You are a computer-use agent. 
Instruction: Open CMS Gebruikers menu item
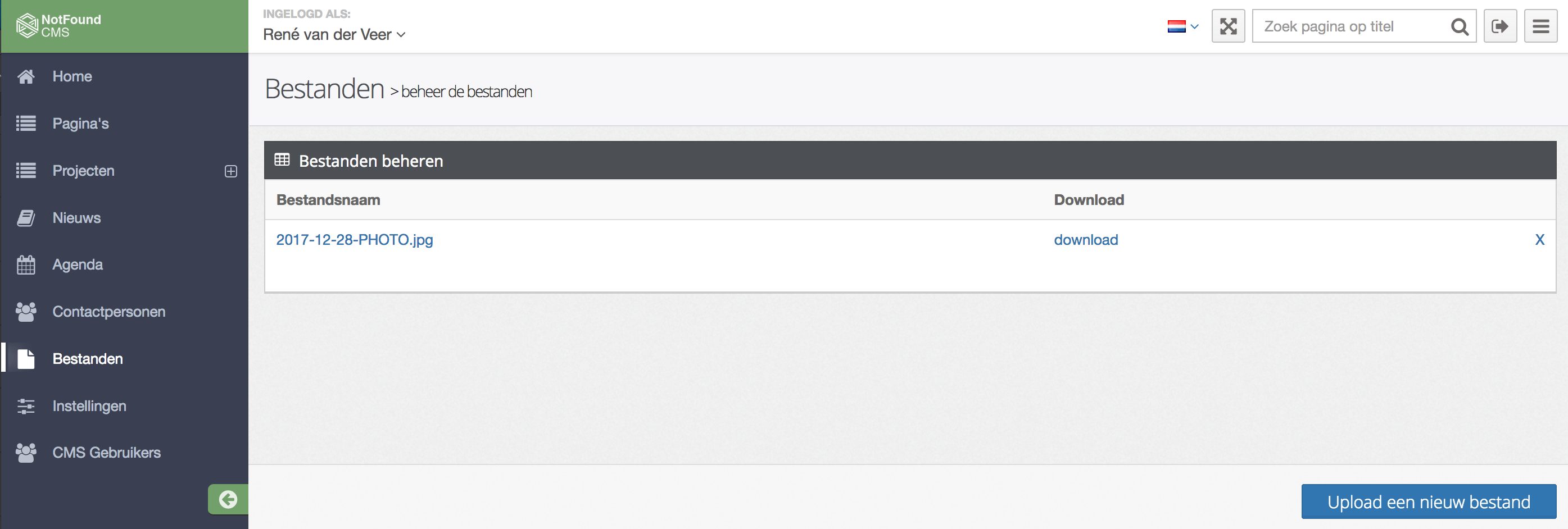pyautogui.click(x=107, y=453)
